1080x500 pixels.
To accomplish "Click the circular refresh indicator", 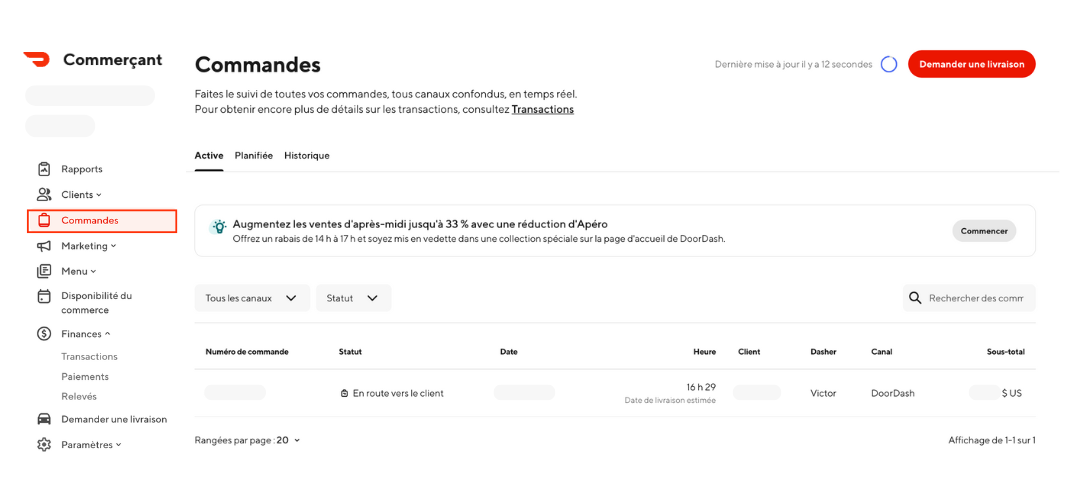I will [x=889, y=64].
